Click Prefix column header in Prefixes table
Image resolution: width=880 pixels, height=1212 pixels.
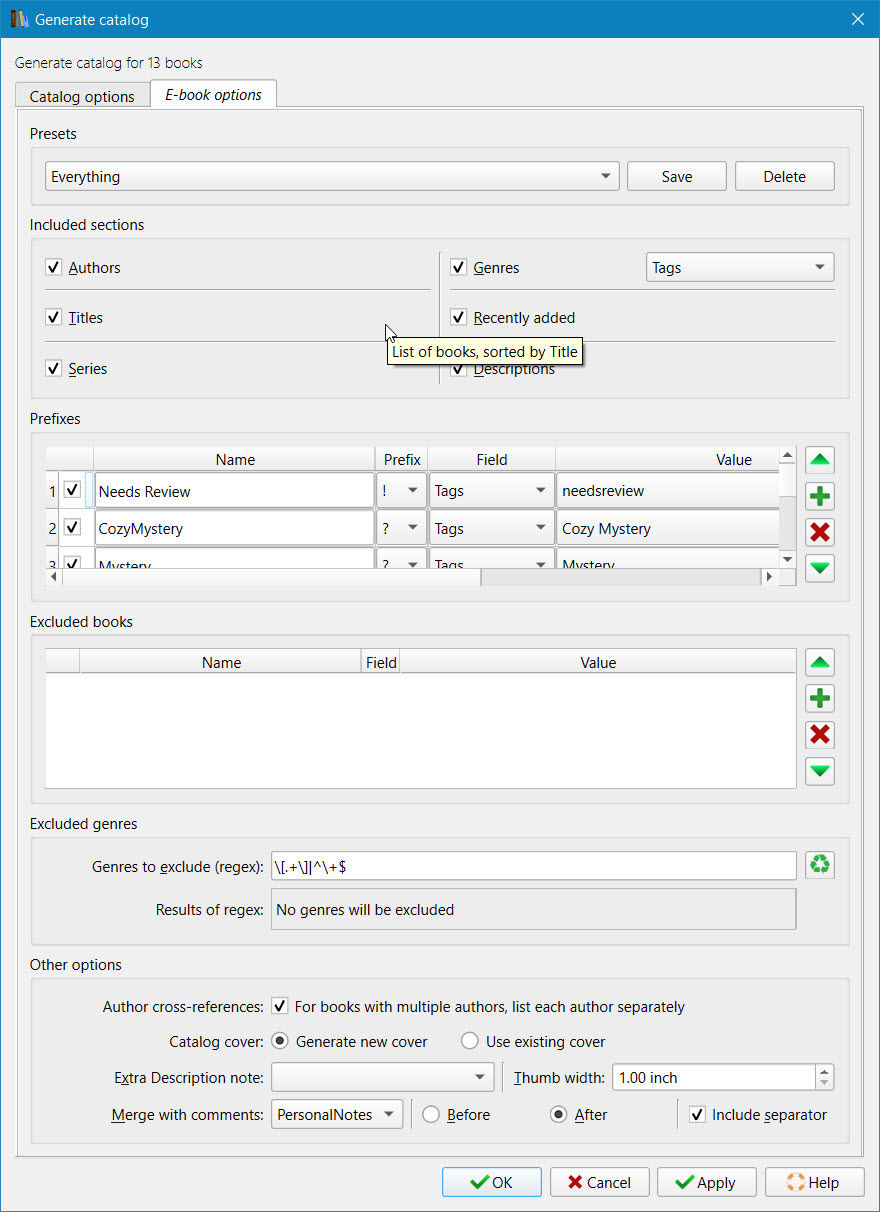coord(402,460)
